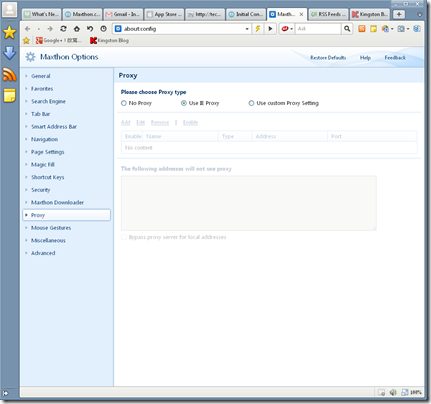
Task: Open the General options section
Action: [41, 76]
